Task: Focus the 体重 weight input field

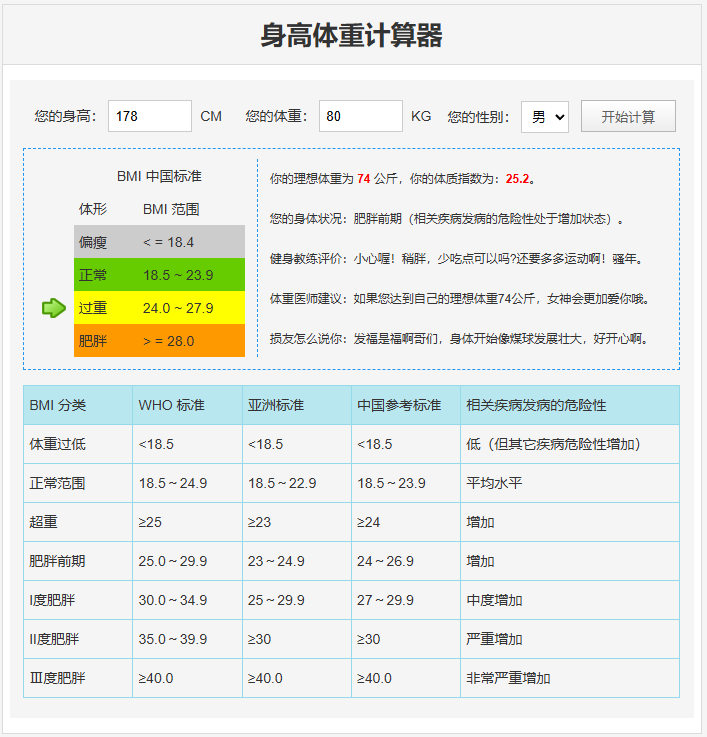Action: click(360, 117)
